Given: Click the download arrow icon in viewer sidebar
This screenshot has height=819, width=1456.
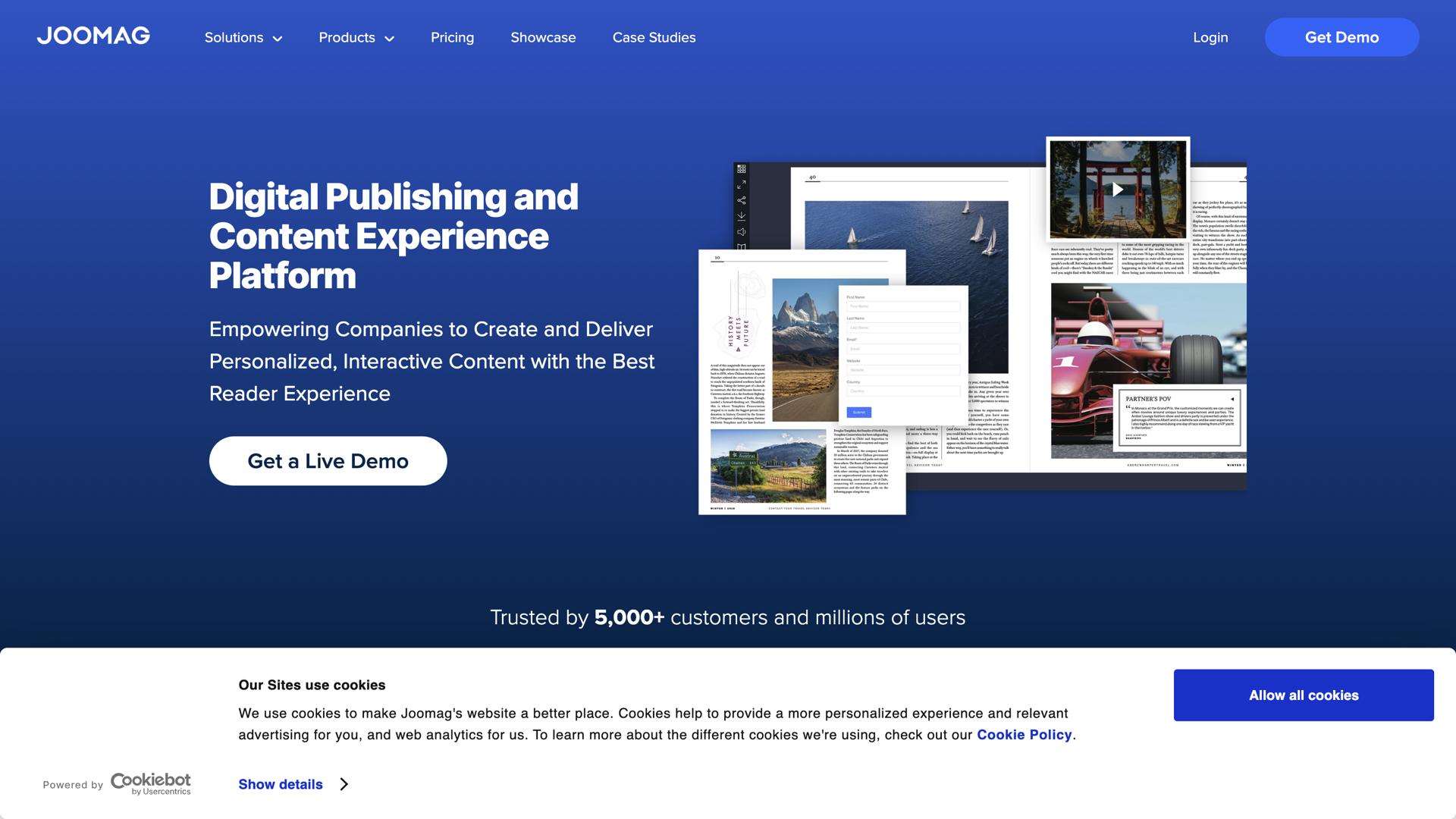Looking at the screenshot, I should click(742, 216).
